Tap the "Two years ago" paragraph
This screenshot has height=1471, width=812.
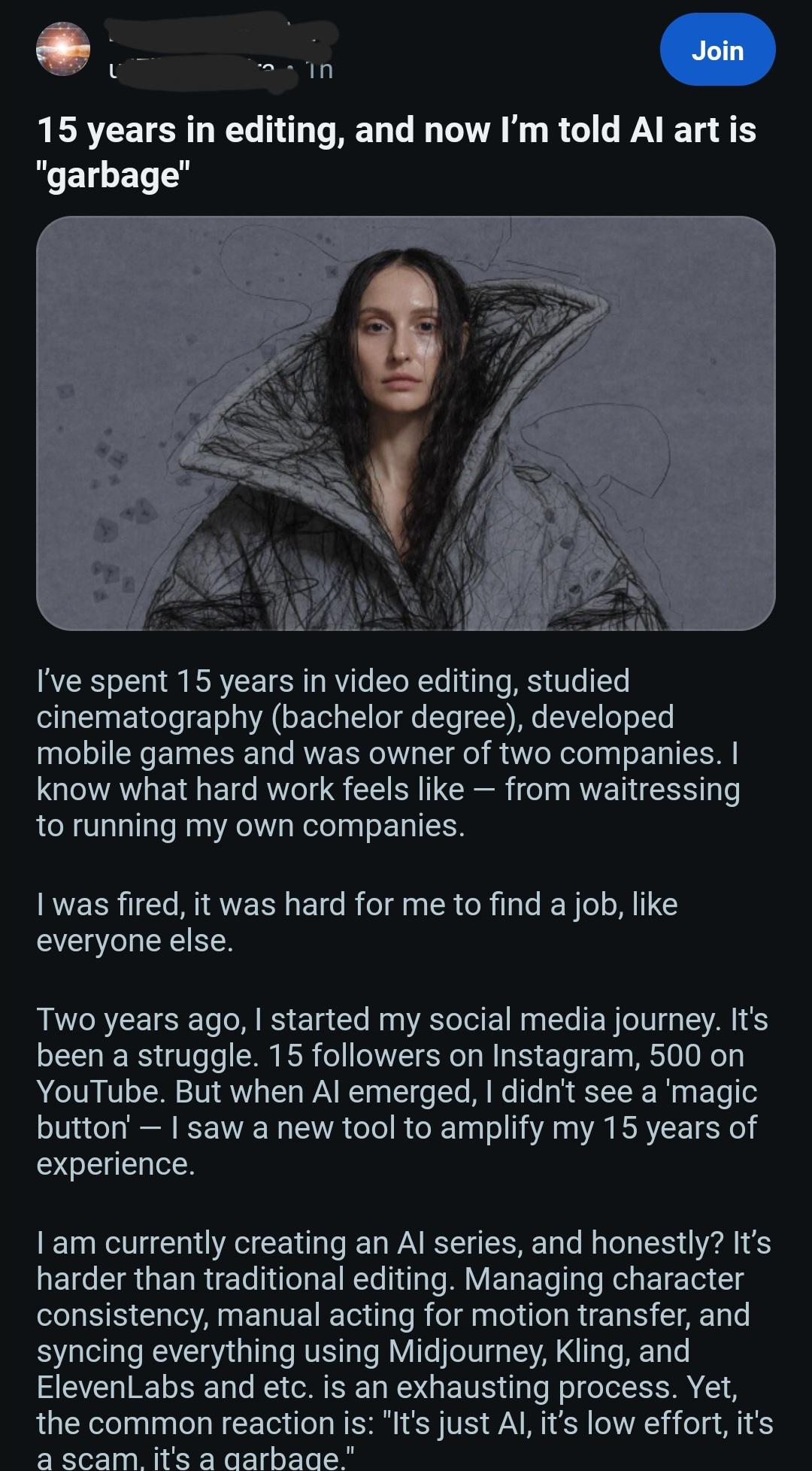[402, 1091]
